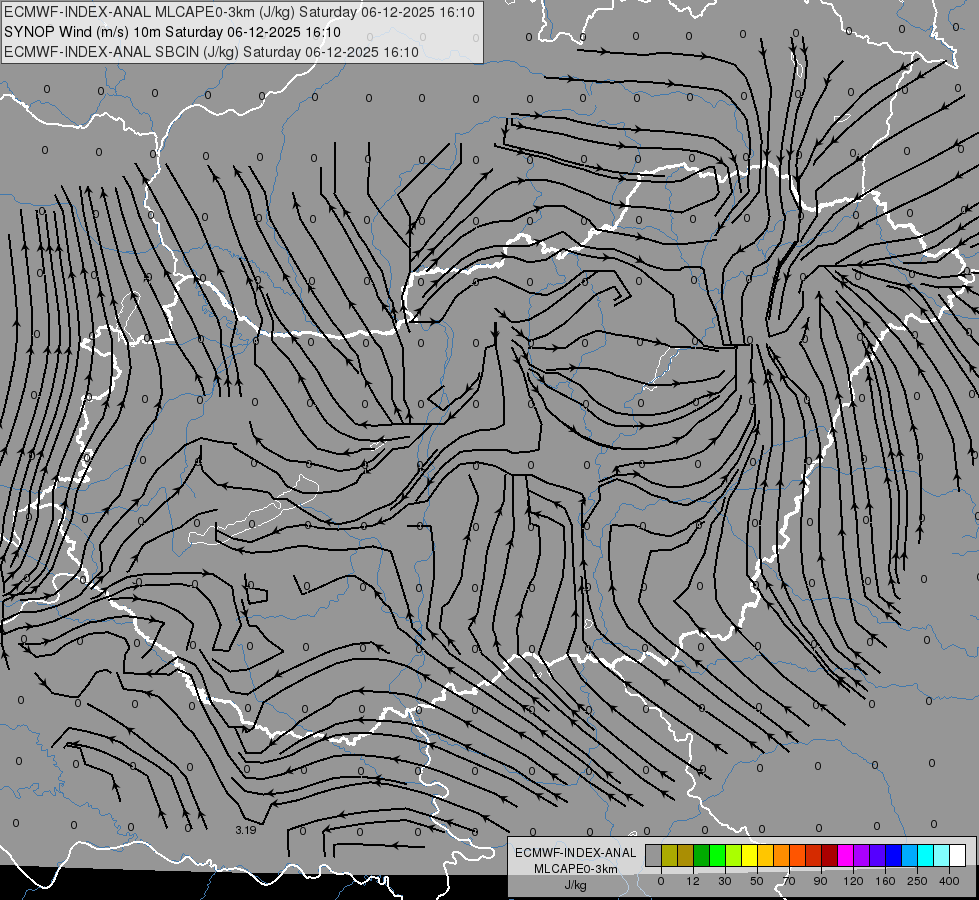Click the 3.19 wind value on map
Image resolution: width=979 pixels, height=900 pixels.
click(246, 830)
